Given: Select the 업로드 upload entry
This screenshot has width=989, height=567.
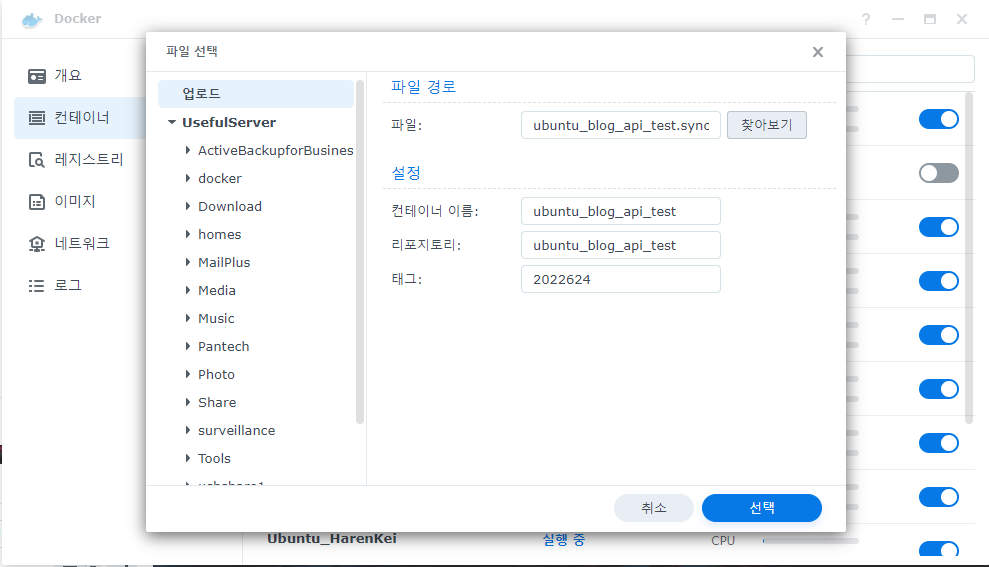Looking at the screenshot, I should [x=256, y=94].
